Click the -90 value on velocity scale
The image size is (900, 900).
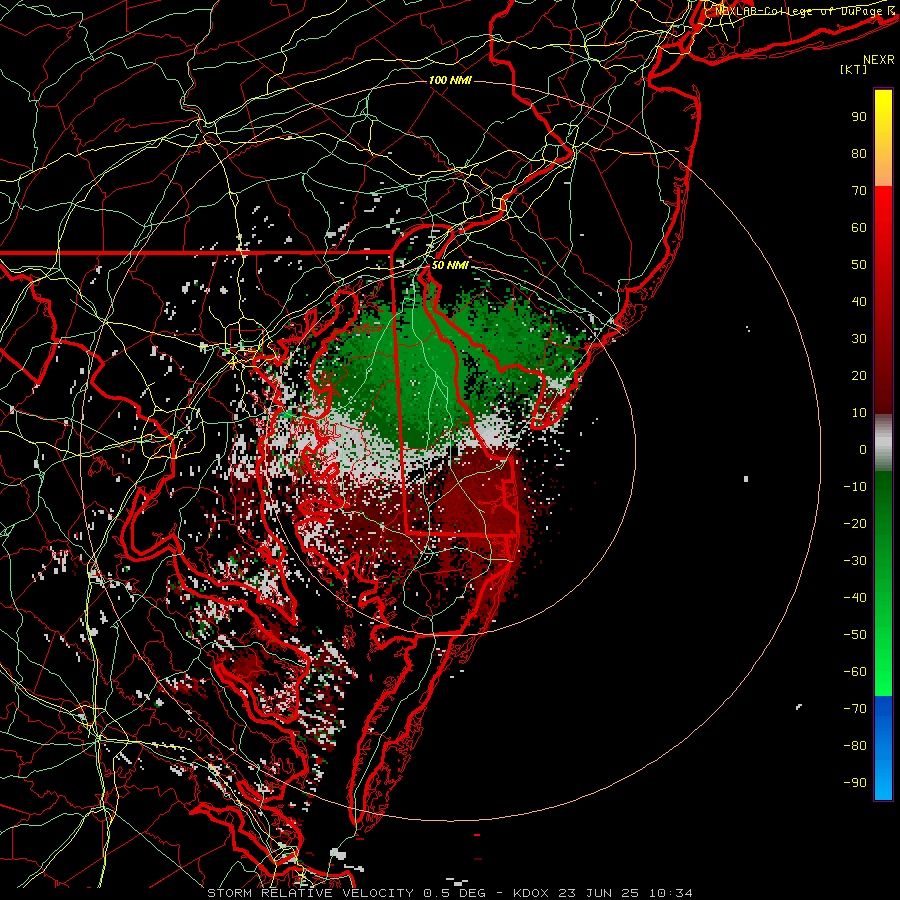855,783
